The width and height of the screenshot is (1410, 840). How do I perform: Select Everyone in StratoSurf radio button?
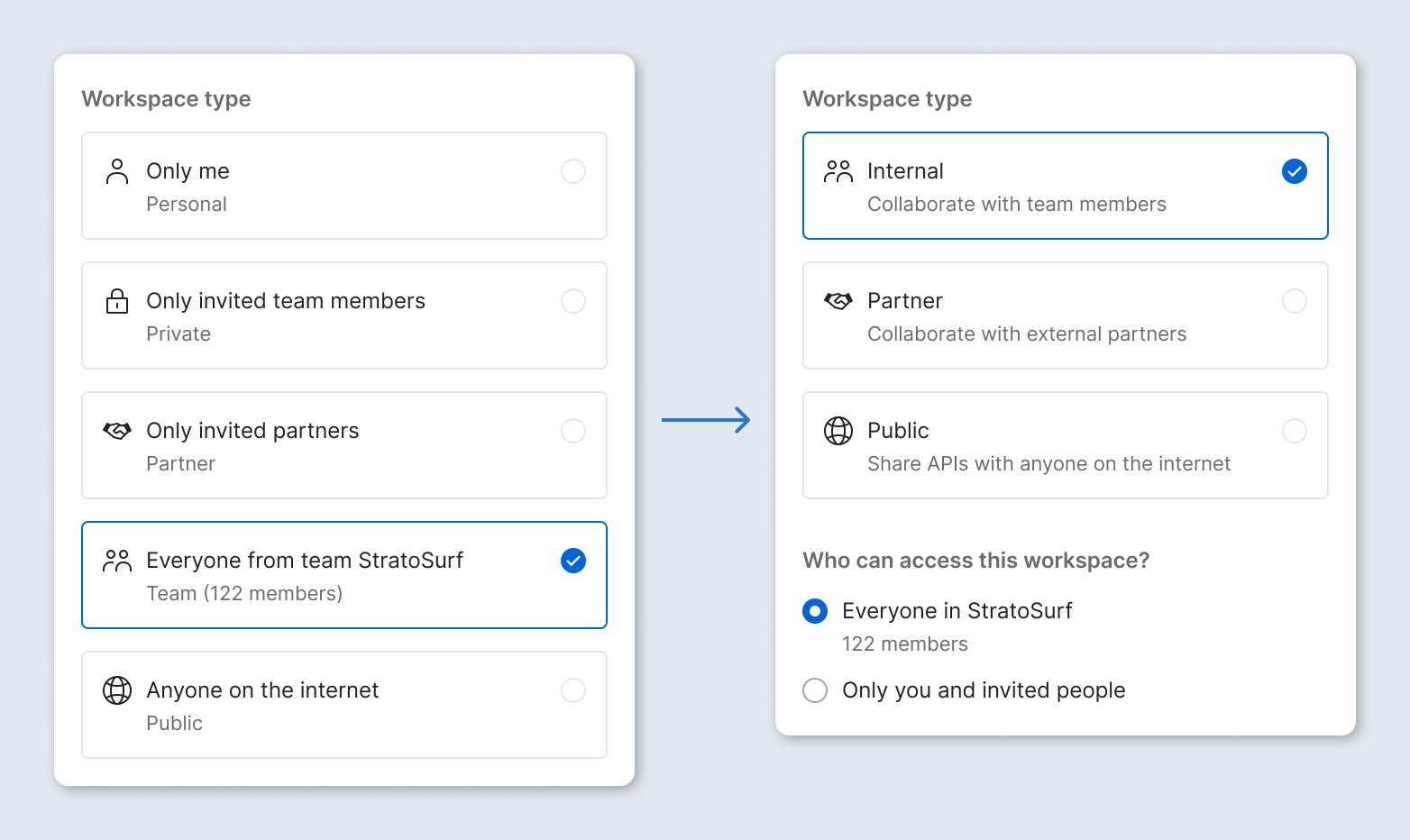[815, 611]
